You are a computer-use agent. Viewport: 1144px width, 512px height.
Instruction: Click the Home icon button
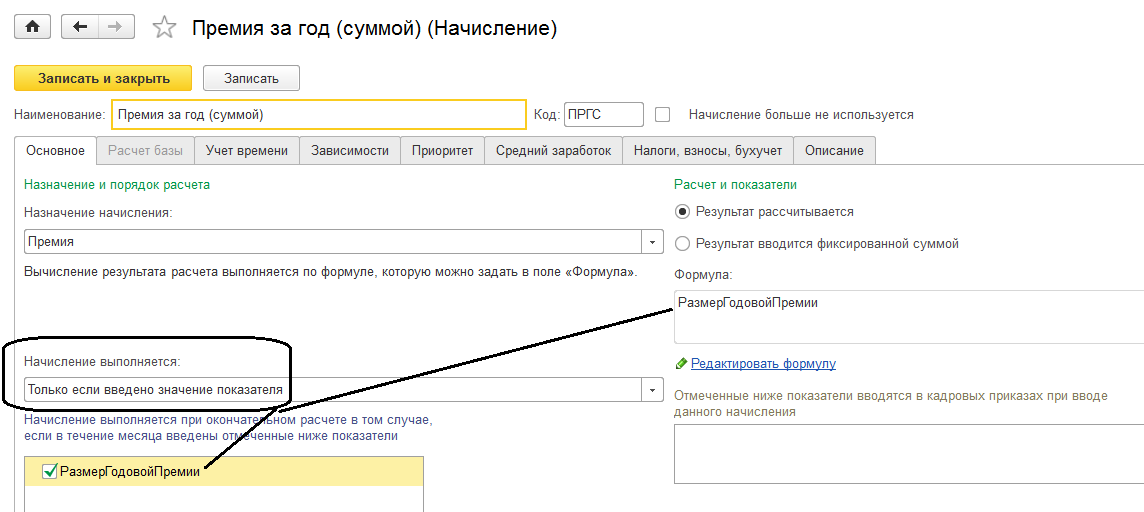[x=31, y=27]
